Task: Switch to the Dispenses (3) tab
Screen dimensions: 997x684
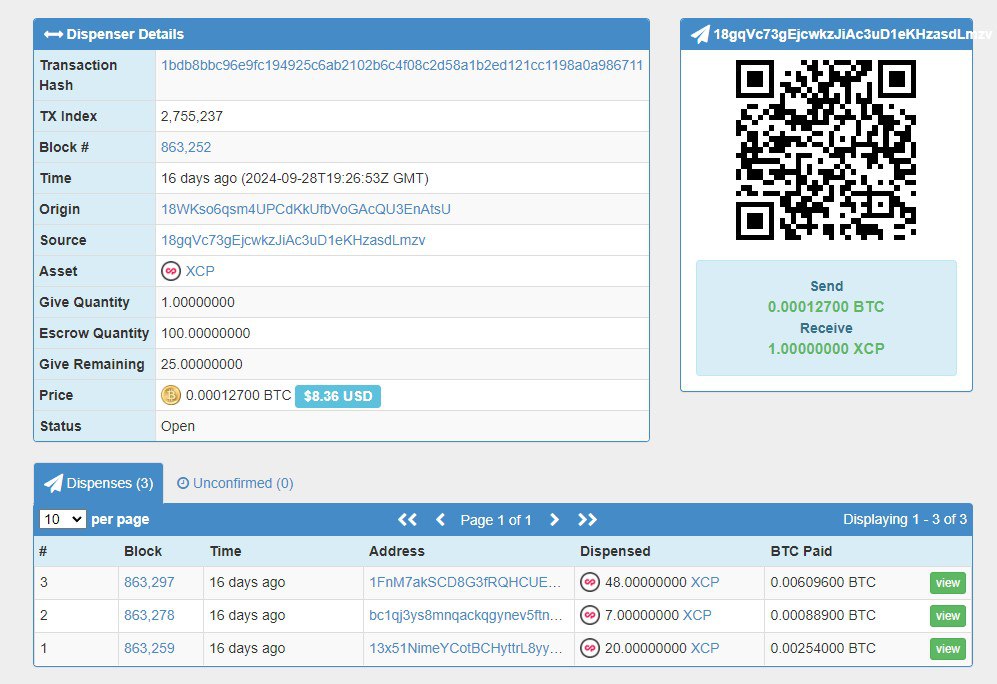Action: click(x=99, y=483)
